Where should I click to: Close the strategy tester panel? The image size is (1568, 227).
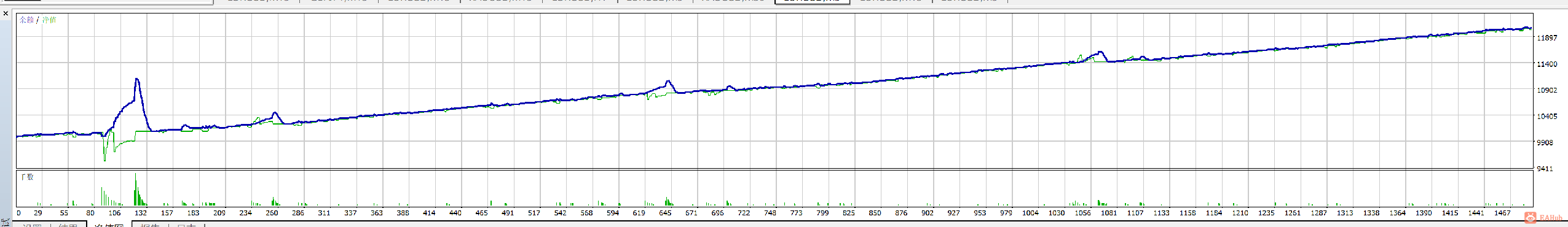[6, 13]
